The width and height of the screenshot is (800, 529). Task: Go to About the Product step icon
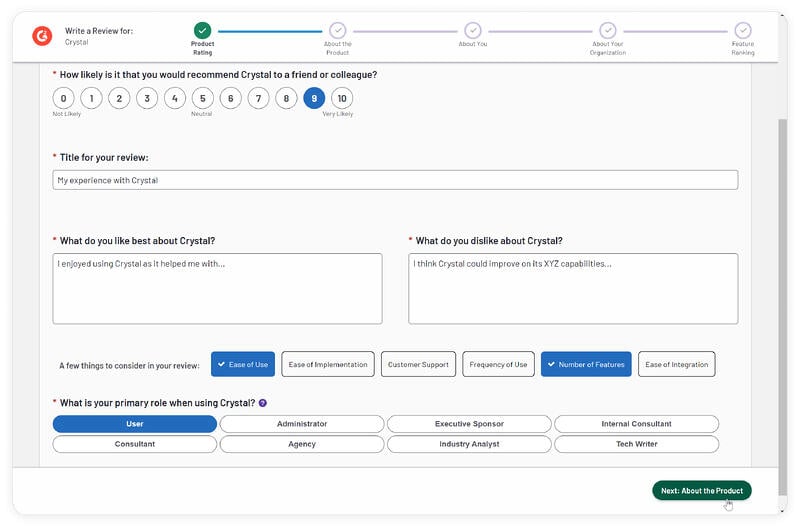coord(337,31)
